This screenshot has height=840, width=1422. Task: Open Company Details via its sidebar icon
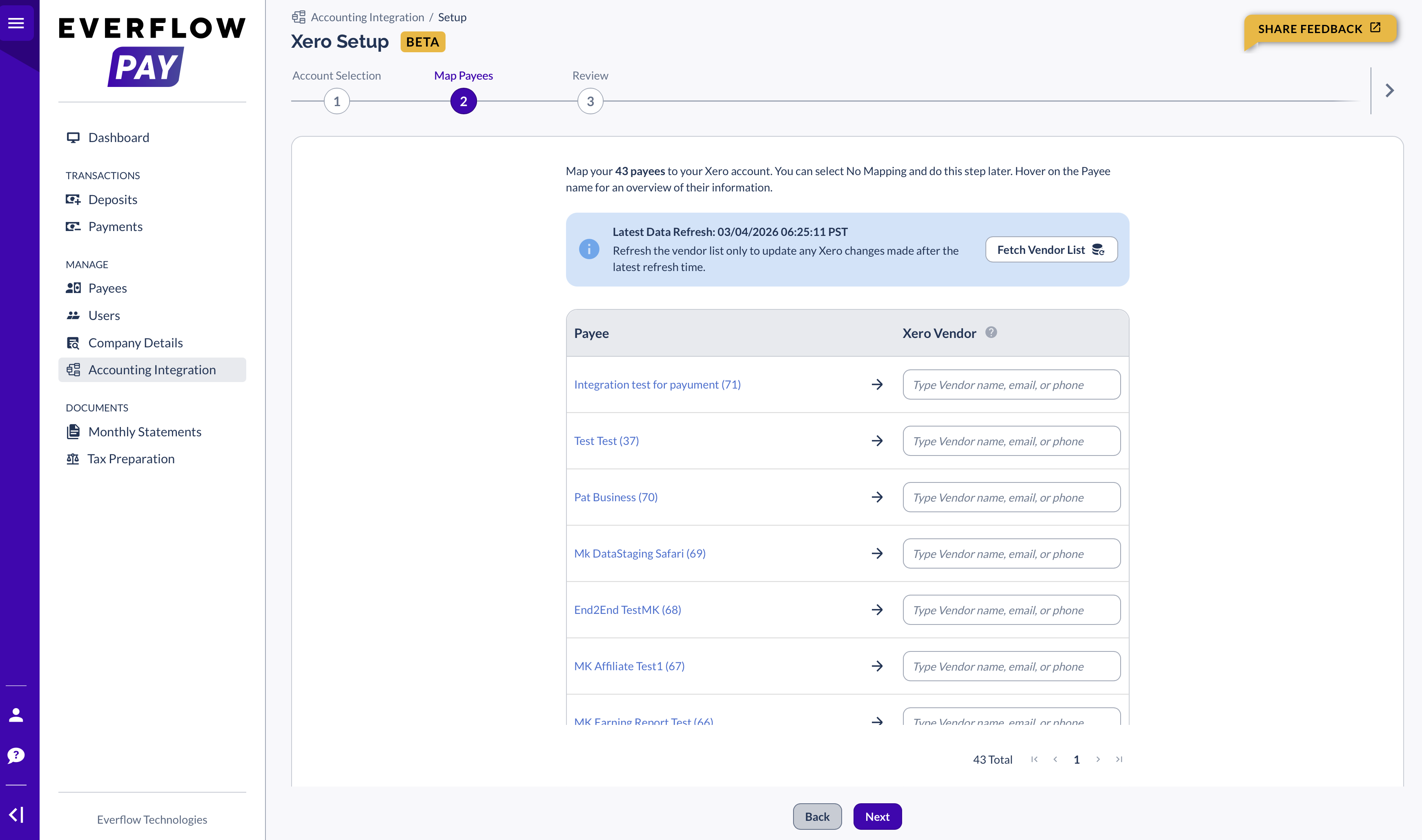click(x=73, y=342)
